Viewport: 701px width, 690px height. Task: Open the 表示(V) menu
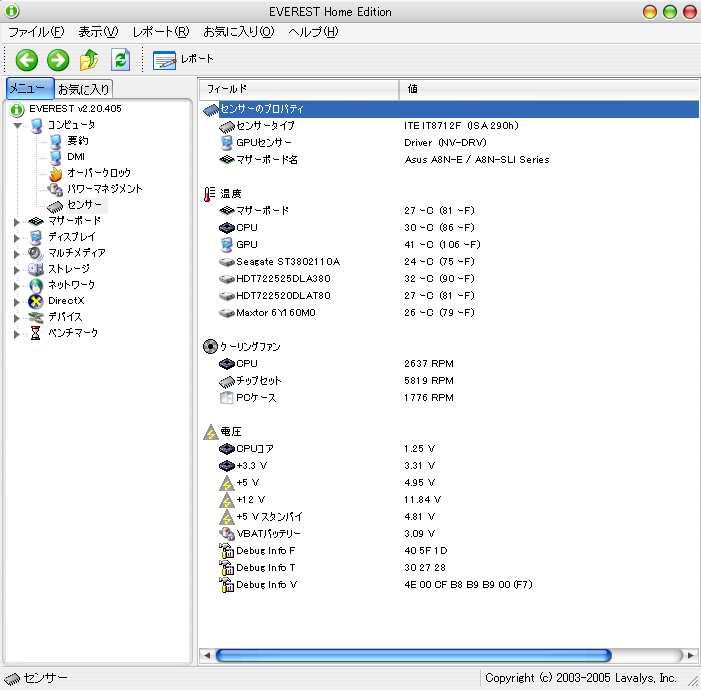point(98,32)
